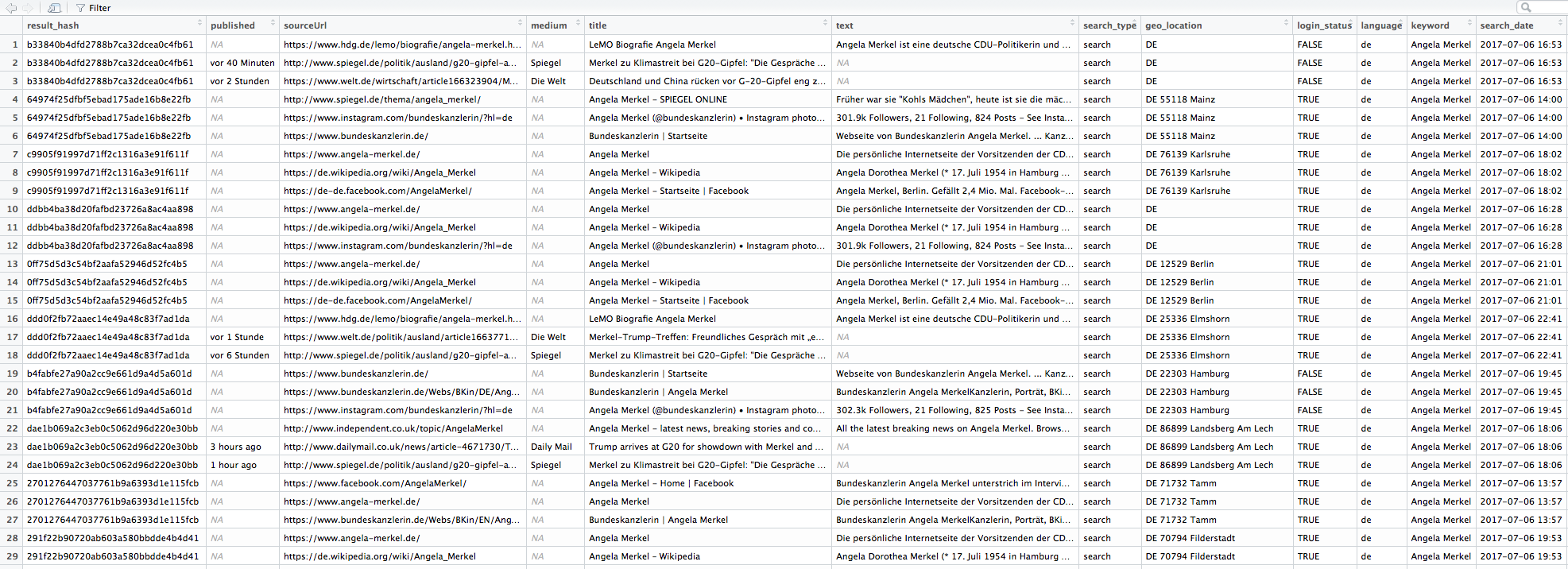
Task: Select geo_location 'DE 12529 Berlin' in row 14
Action: point(1217,282)
